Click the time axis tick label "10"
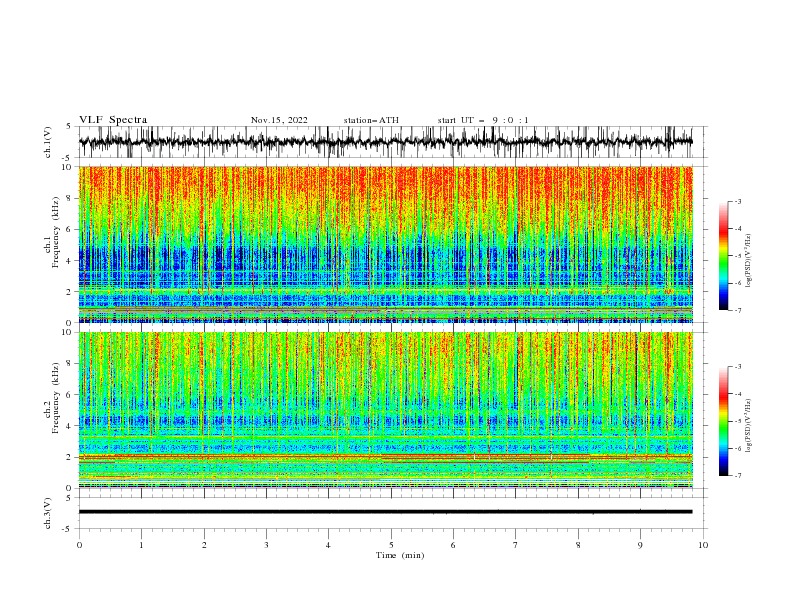792x612 pixels. (703, 545)
